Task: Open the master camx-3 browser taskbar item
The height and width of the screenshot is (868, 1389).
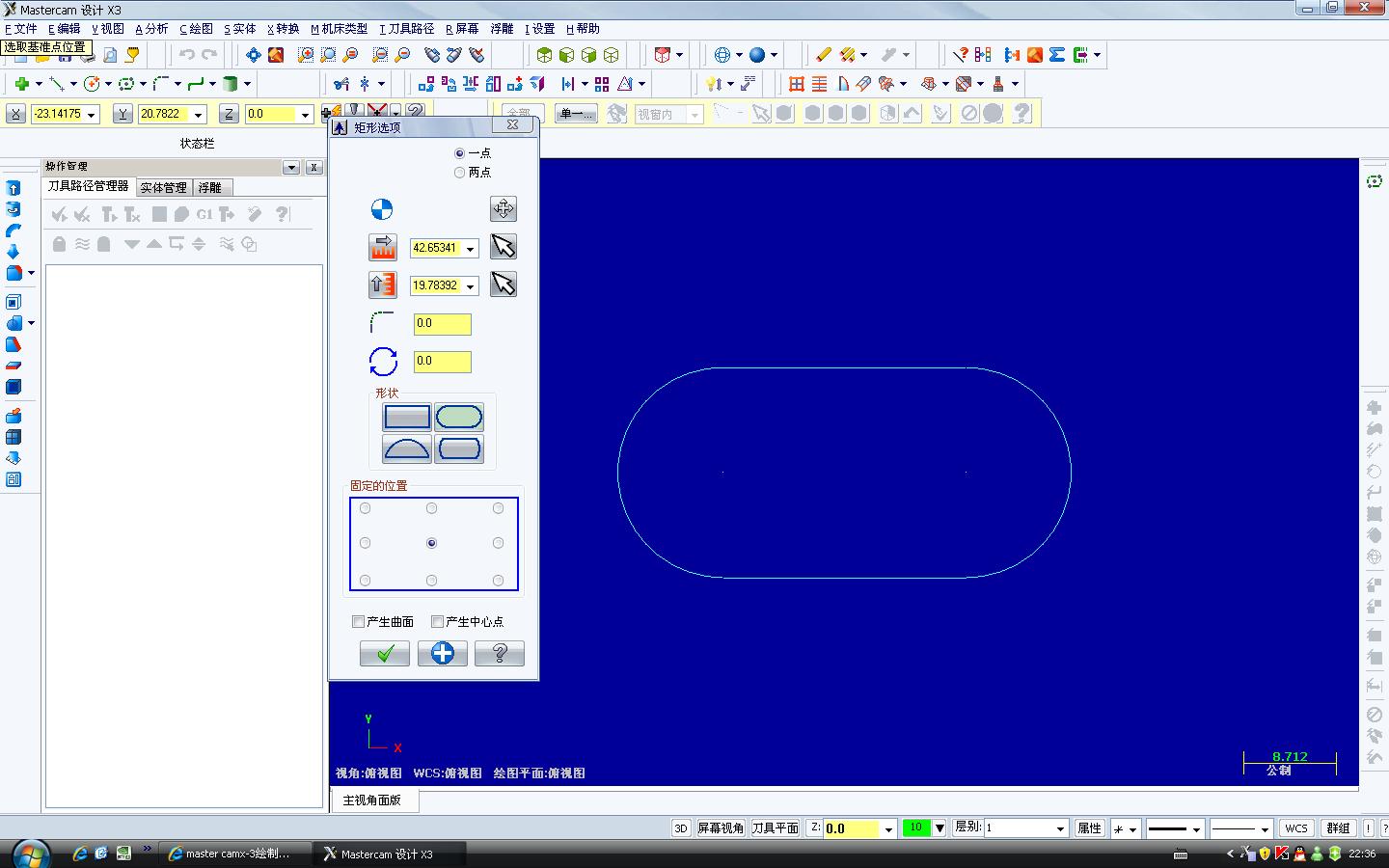Action: coord(236,854)
